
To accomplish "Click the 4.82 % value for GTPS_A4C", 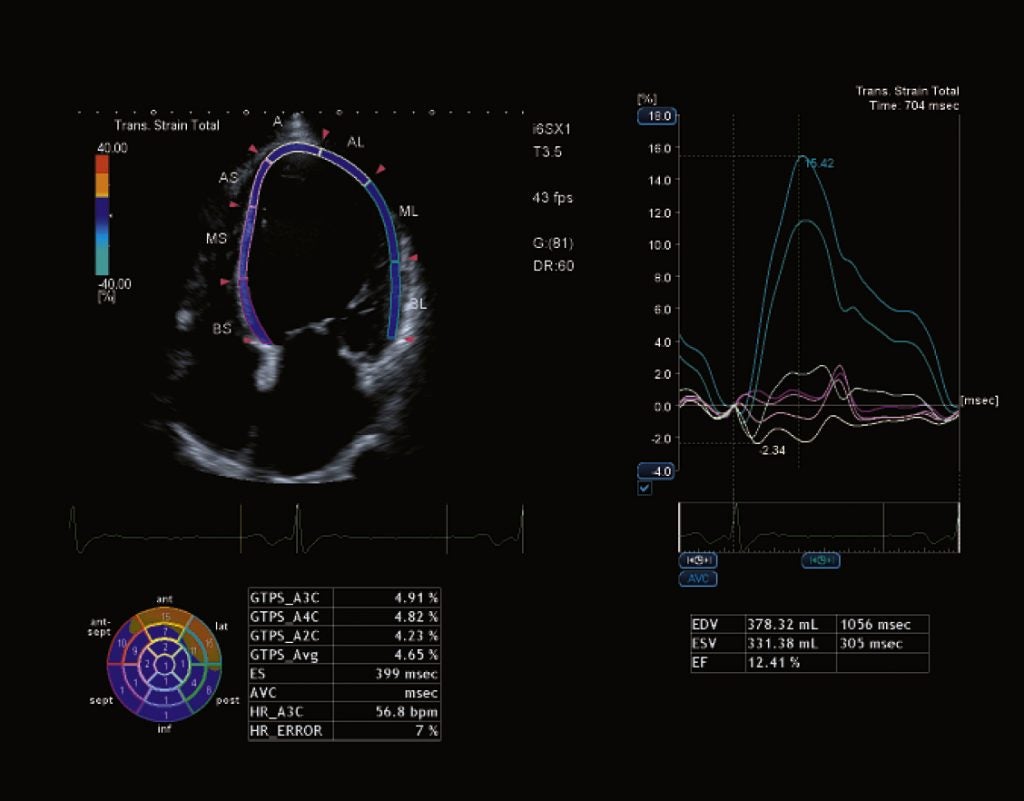I will pyautogui.click(x=416, y=616).
